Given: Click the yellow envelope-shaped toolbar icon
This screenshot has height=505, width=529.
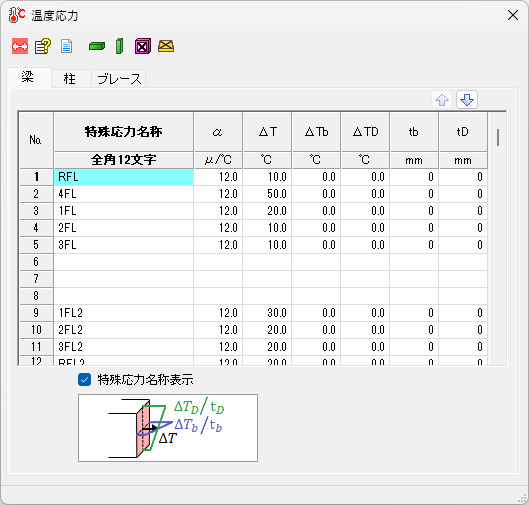Looking at the screenshot, I should [x=166, y=46].
